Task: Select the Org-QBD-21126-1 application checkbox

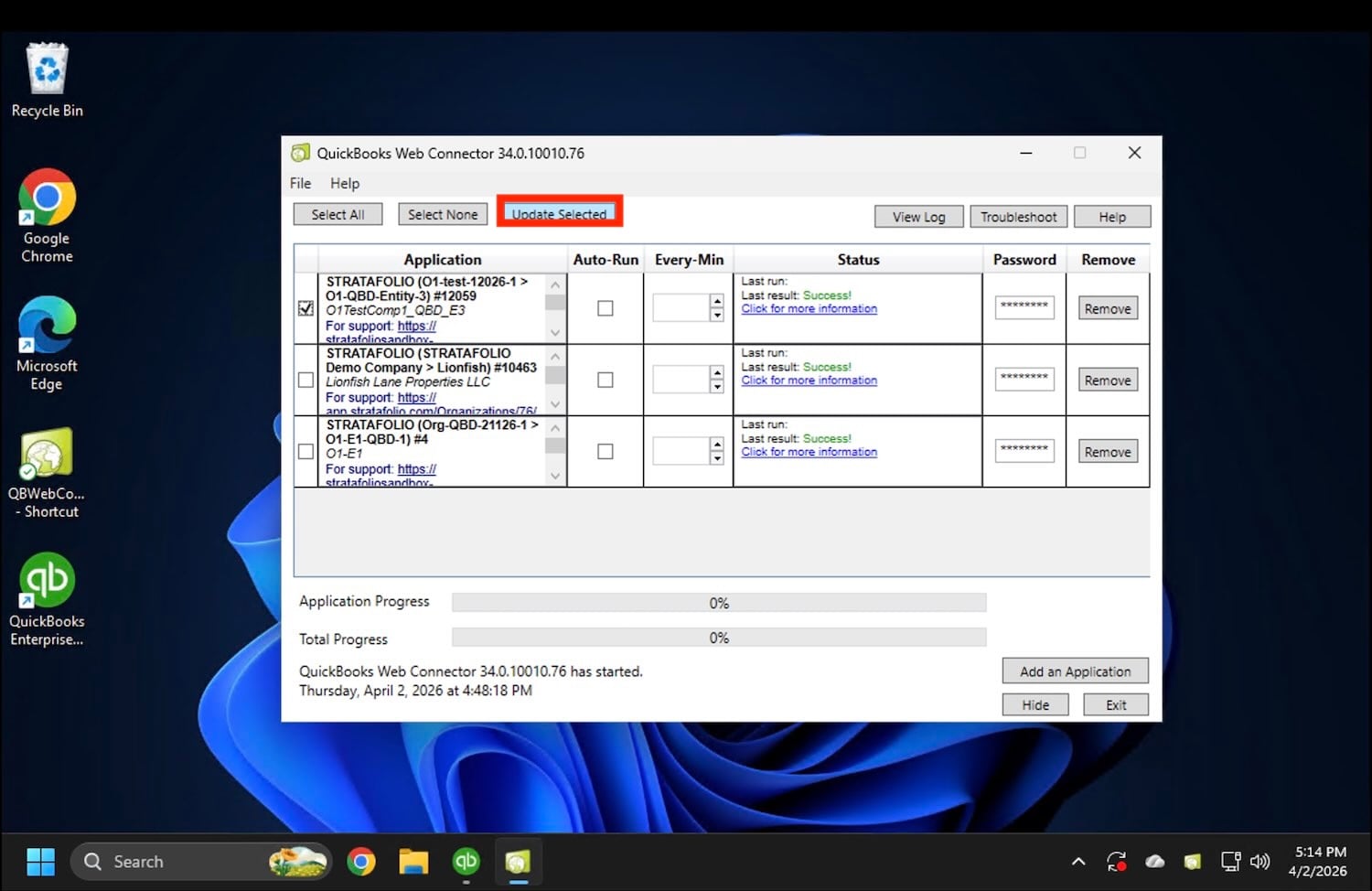Action: (x=305, y=452)
